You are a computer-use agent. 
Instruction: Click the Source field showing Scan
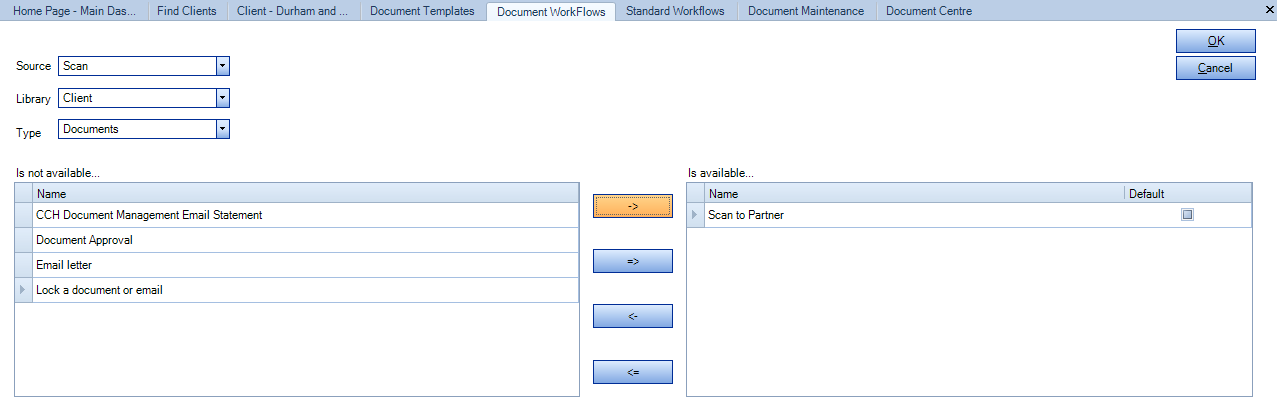[137, 66]
